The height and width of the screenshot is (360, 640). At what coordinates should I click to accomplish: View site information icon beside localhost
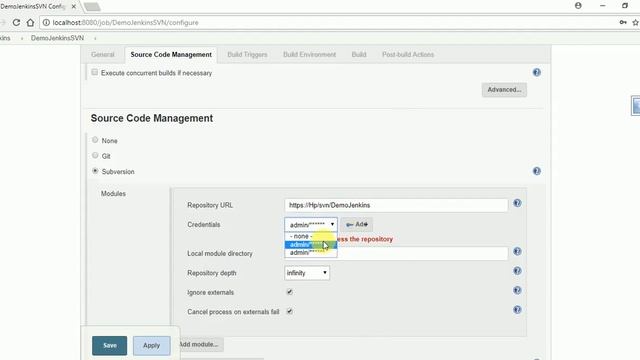(x=46, y=22)
